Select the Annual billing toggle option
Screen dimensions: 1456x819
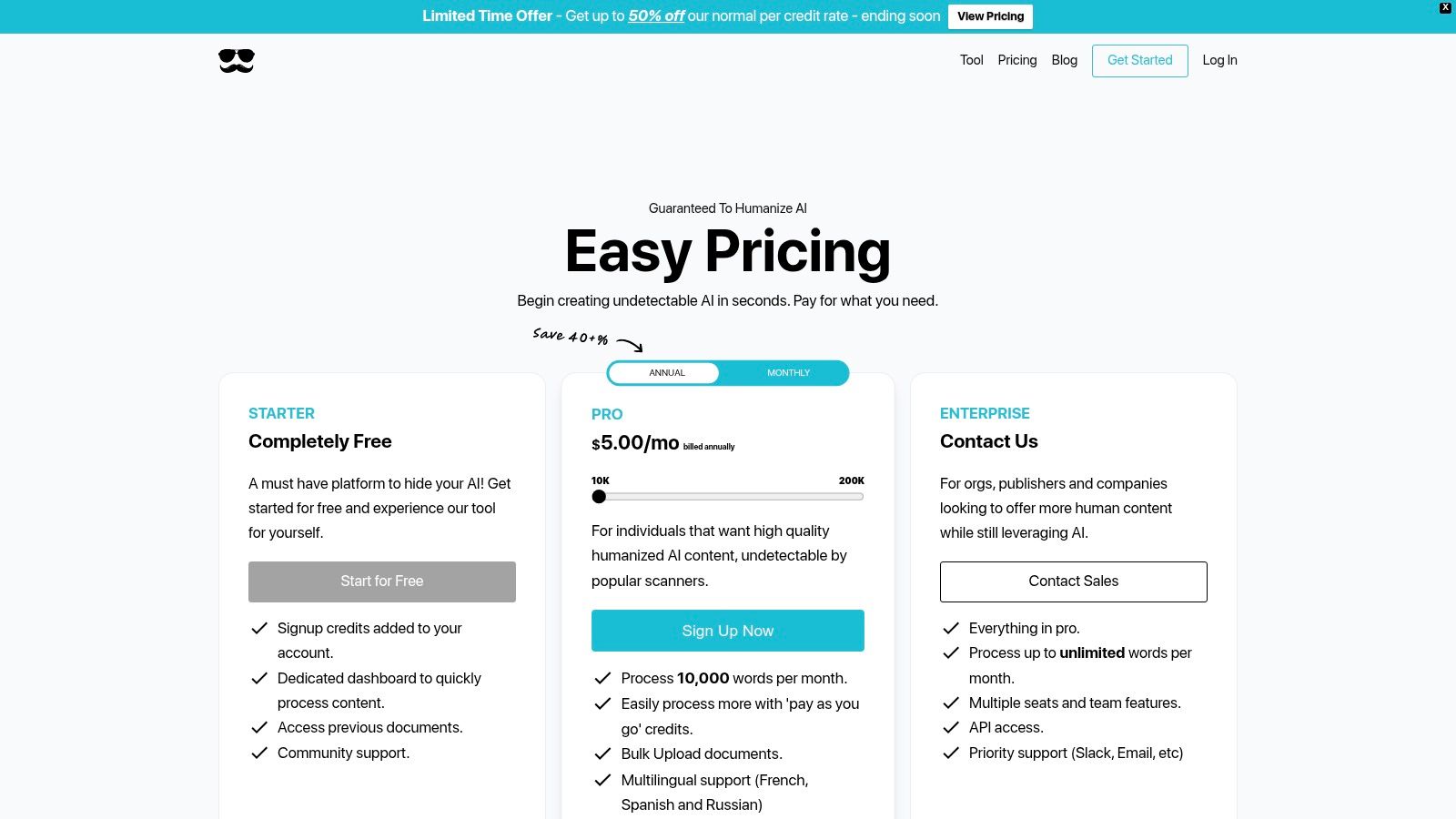[667, 373]
